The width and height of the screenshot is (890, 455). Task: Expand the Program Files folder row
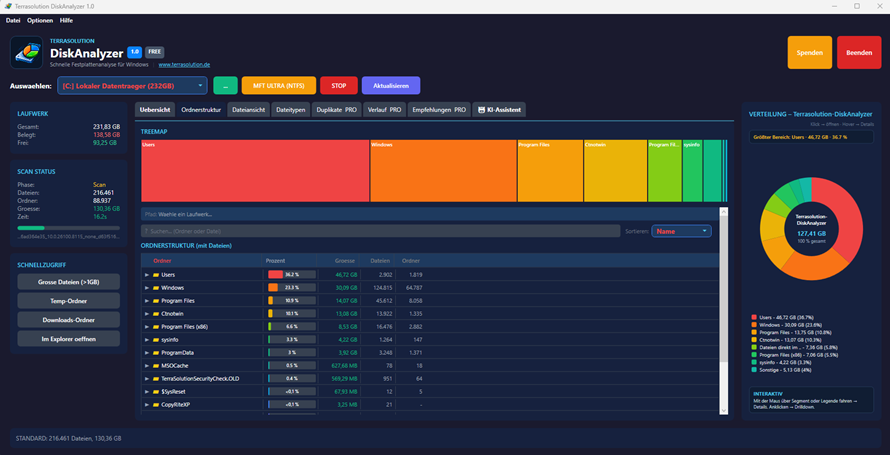click(147, 301)
